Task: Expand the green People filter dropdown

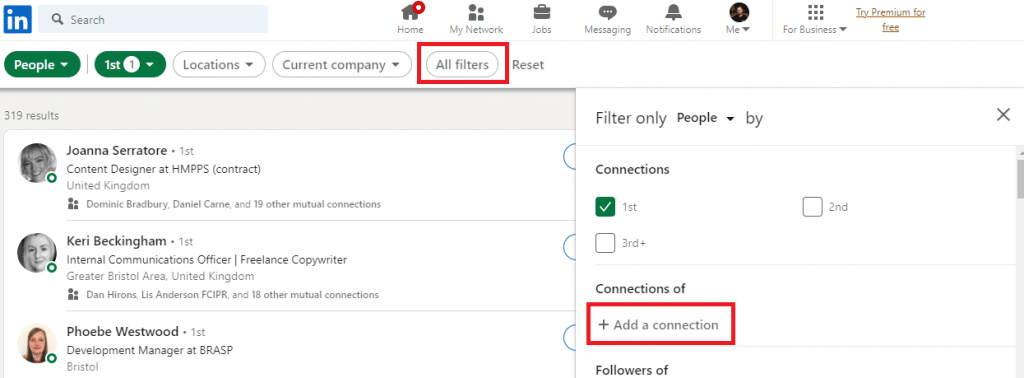Action: pos(42,65)
